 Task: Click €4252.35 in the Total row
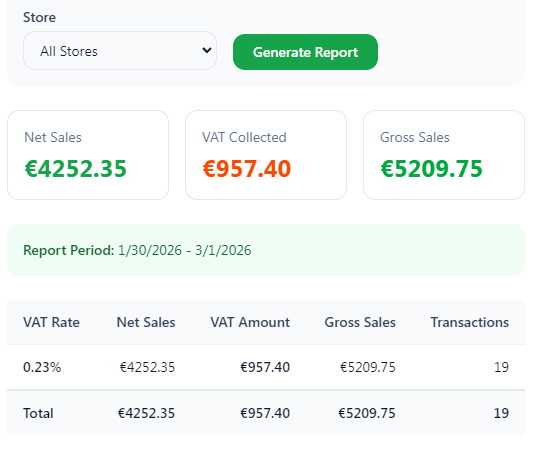tap(147, 413)
